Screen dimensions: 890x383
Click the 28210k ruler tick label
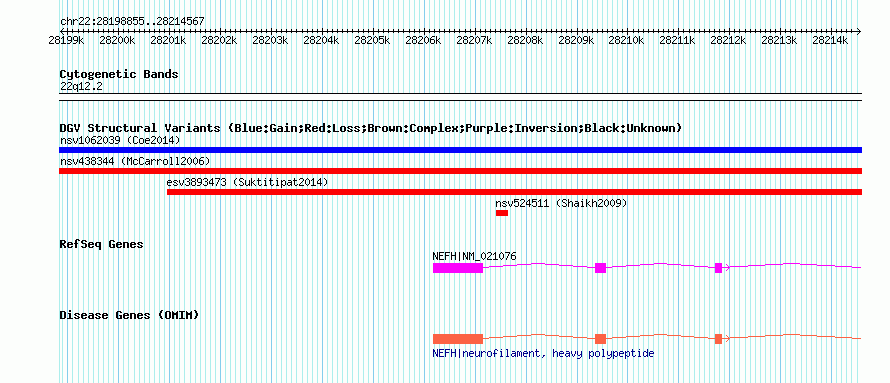pos(627,40)
